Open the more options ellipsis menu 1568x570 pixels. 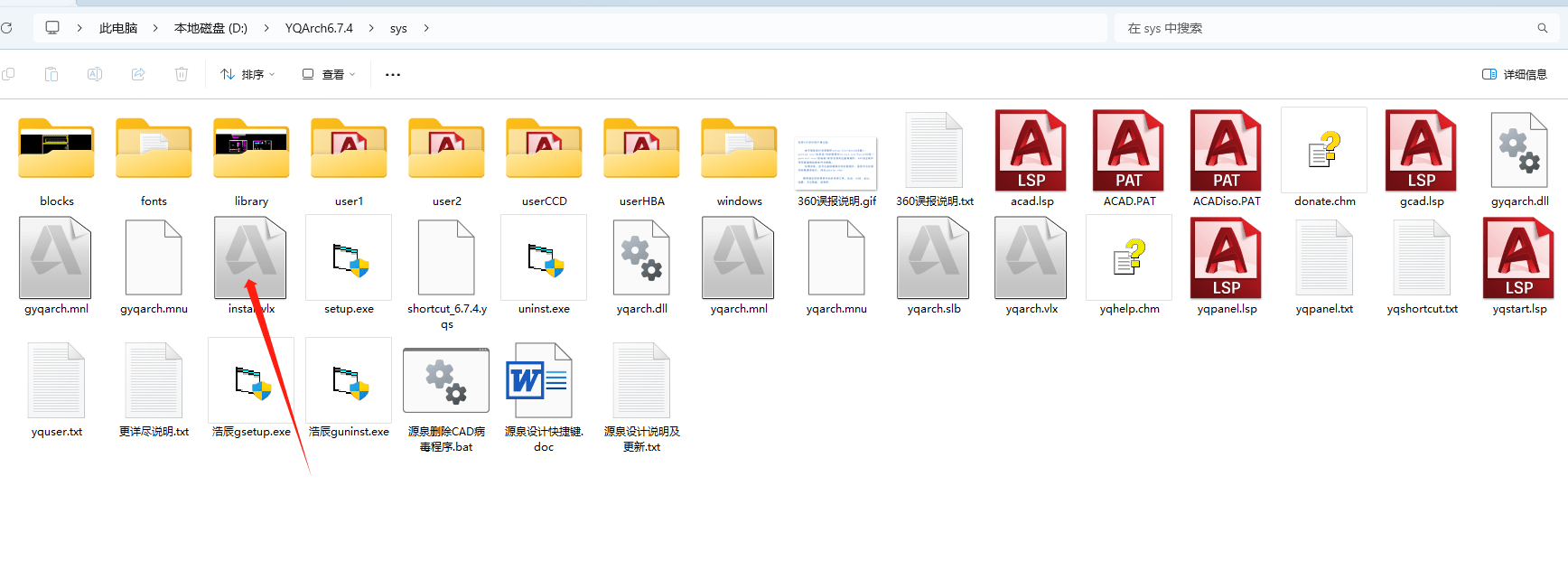click(x=393, y=74)
